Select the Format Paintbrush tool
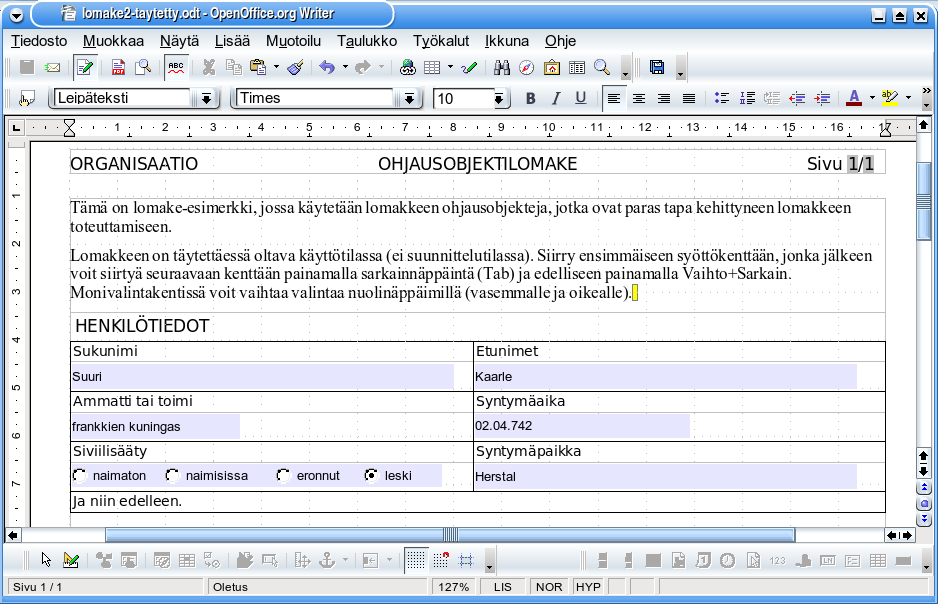938x604 pixels. [x=295, y=68]
